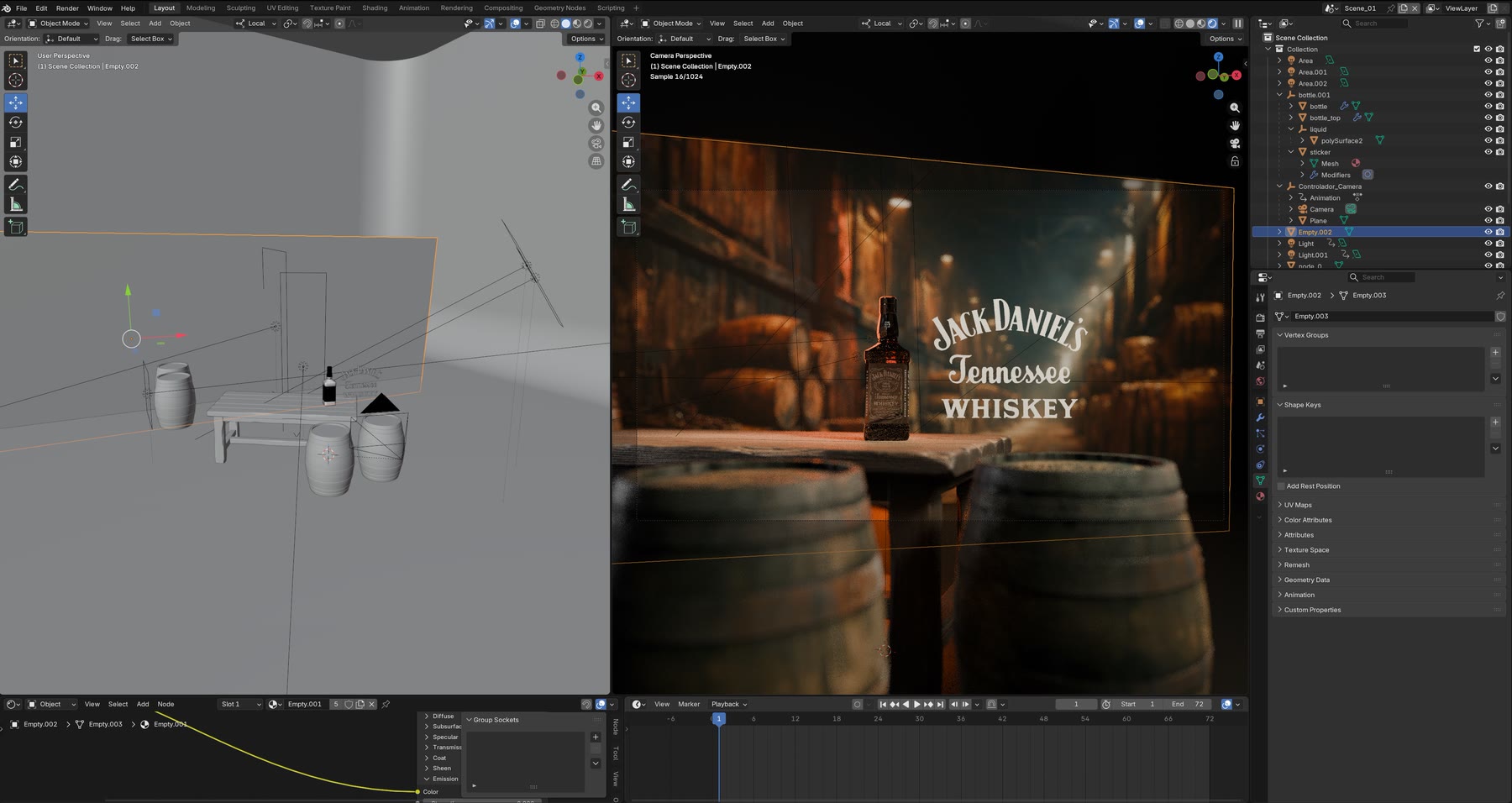The height and width of the screenshot is (803, 1512).
Task: Enable the Add Rest Position checkbox
Action: tap(1281, 486)
